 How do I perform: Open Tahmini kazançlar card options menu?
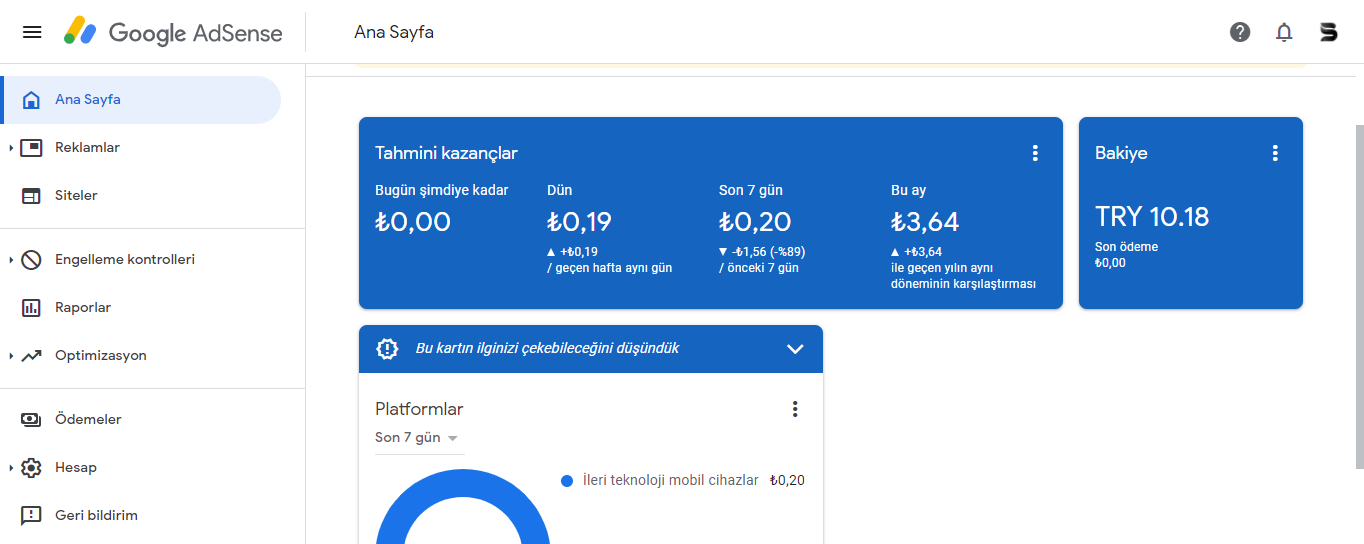1035,153
